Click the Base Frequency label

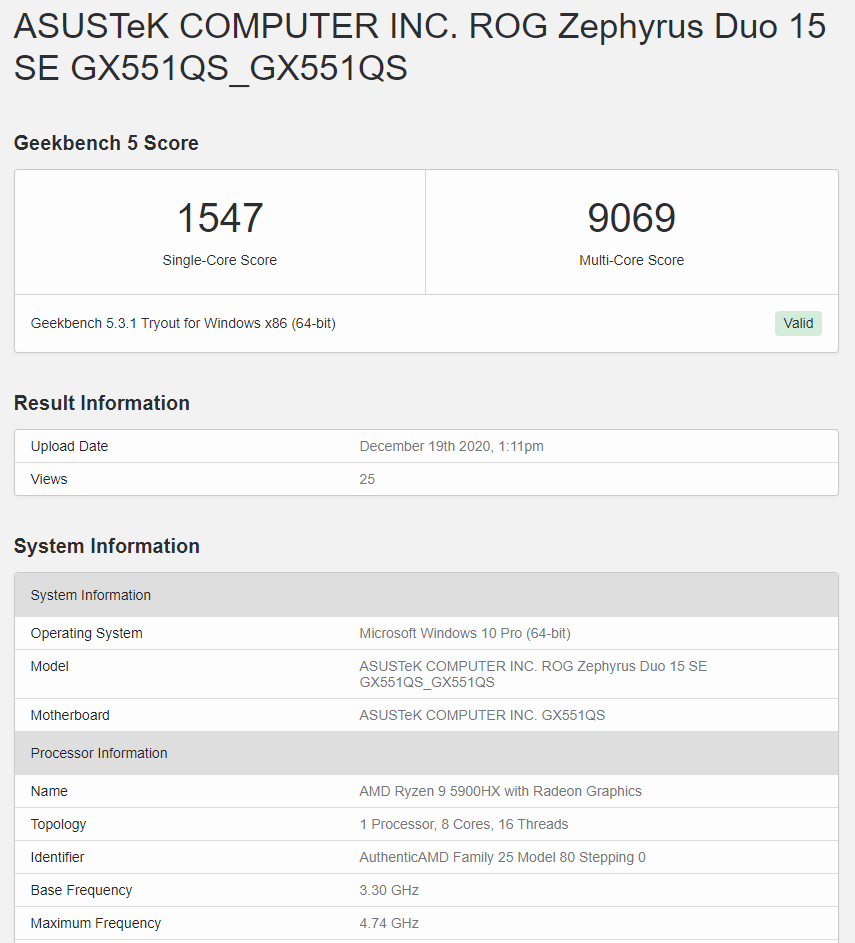pyautogui.click(x=81, y=890)
